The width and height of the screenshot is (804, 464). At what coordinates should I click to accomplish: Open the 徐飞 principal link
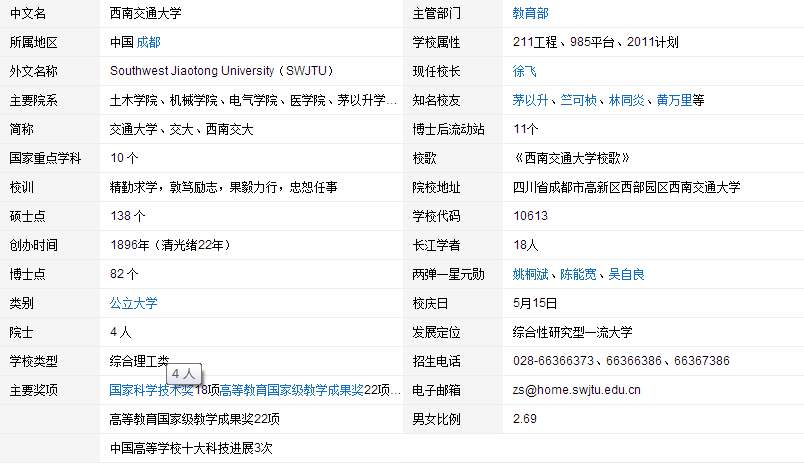(x=524, y=71)
